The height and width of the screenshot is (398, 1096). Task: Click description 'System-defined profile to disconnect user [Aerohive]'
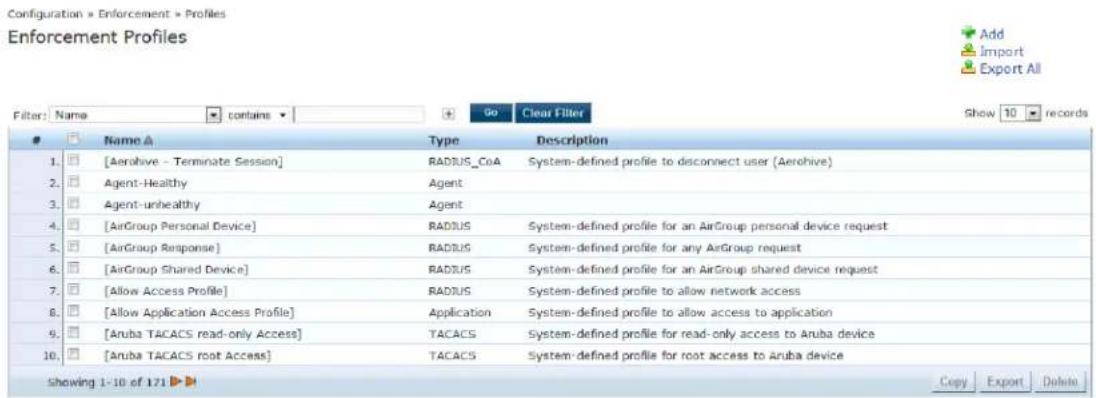click(679, 162)
